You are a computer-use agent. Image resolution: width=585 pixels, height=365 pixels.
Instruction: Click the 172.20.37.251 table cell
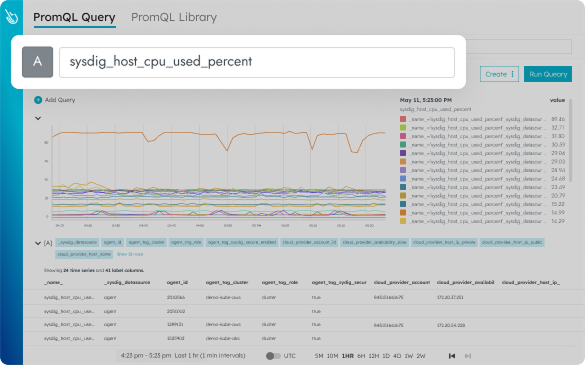pyautogui.click(x=450, y=297)
